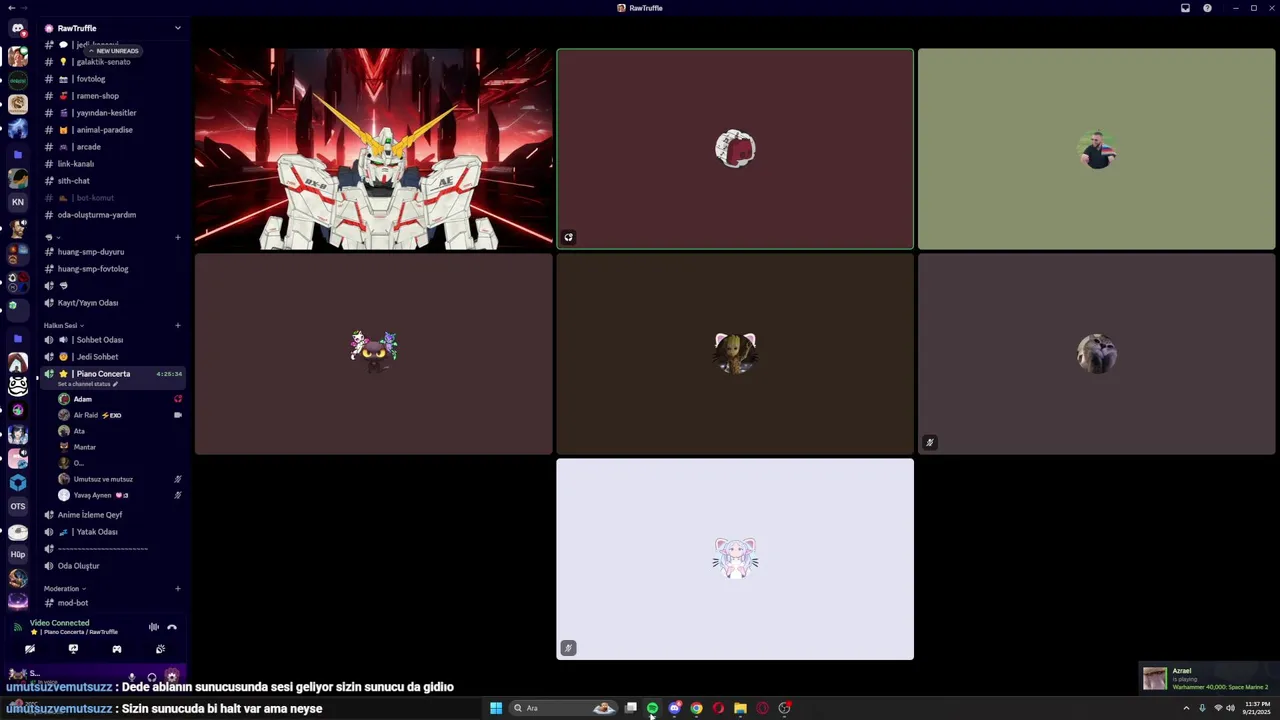The image size is (1280, 720).
Task: Deafen with the headphones icon
Action: click(x=152, y=676)
